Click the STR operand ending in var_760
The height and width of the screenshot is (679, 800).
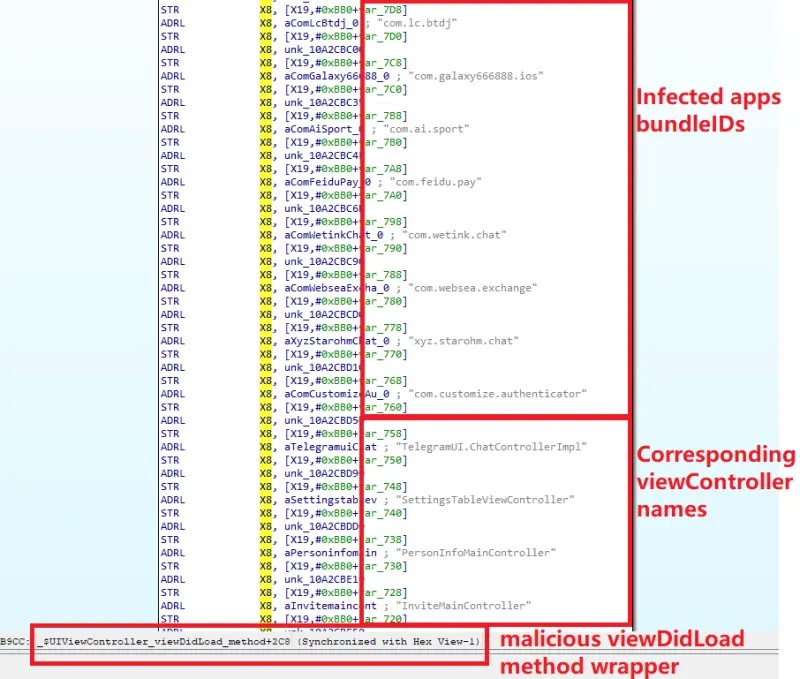(346, 407)
